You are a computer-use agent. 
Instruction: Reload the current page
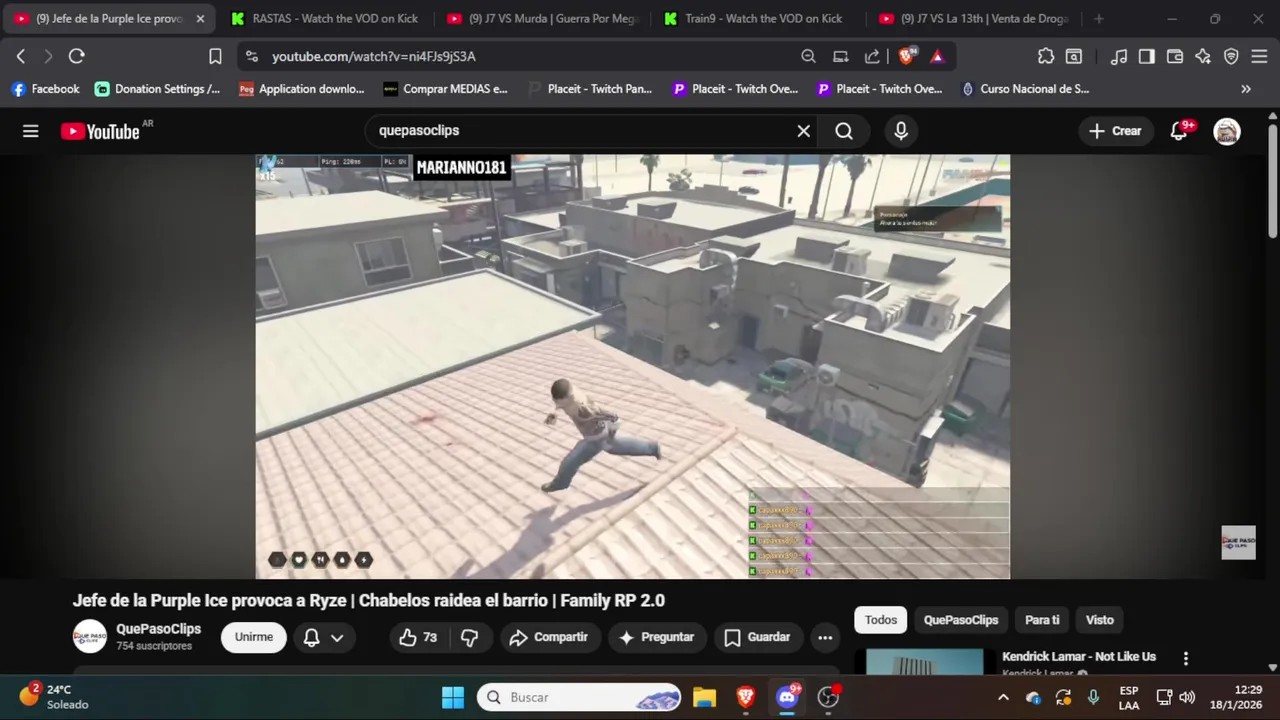(x=77, y=57)
